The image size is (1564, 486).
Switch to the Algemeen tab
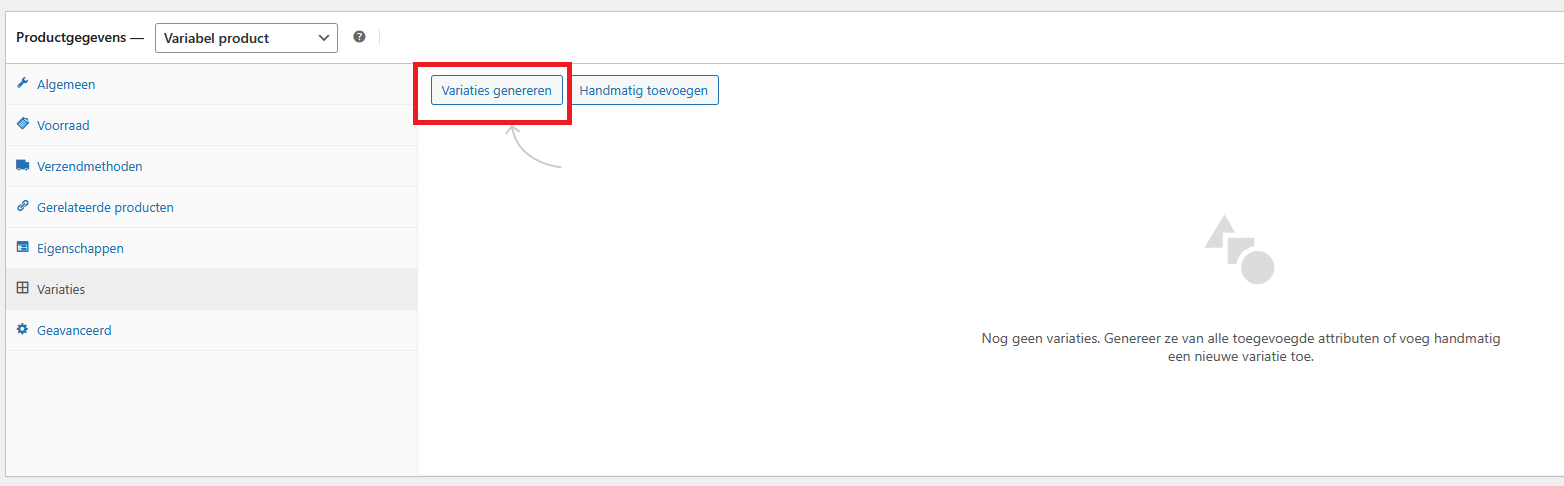coord(66,85)
